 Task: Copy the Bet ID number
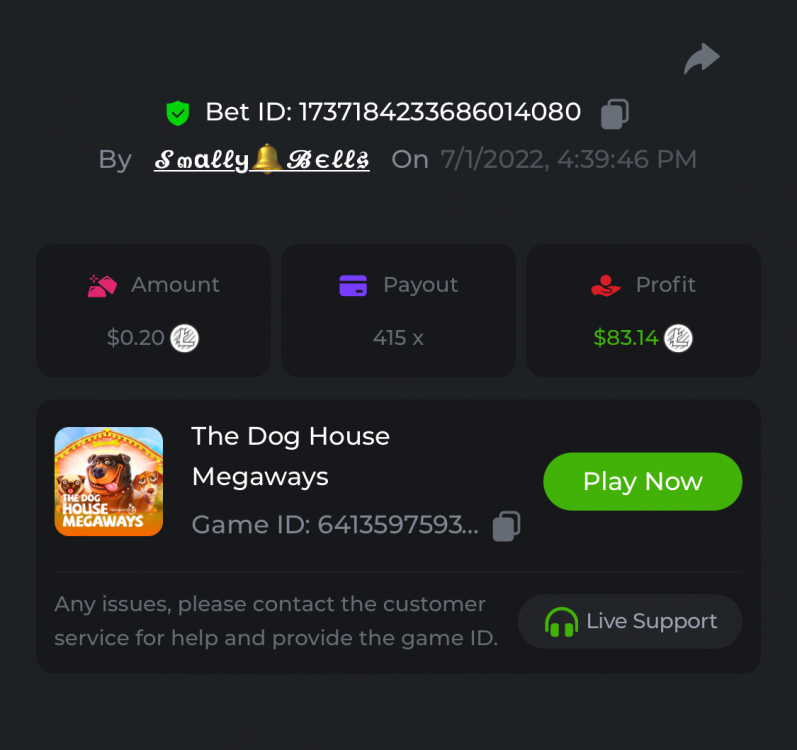click(x=614, y=114)
